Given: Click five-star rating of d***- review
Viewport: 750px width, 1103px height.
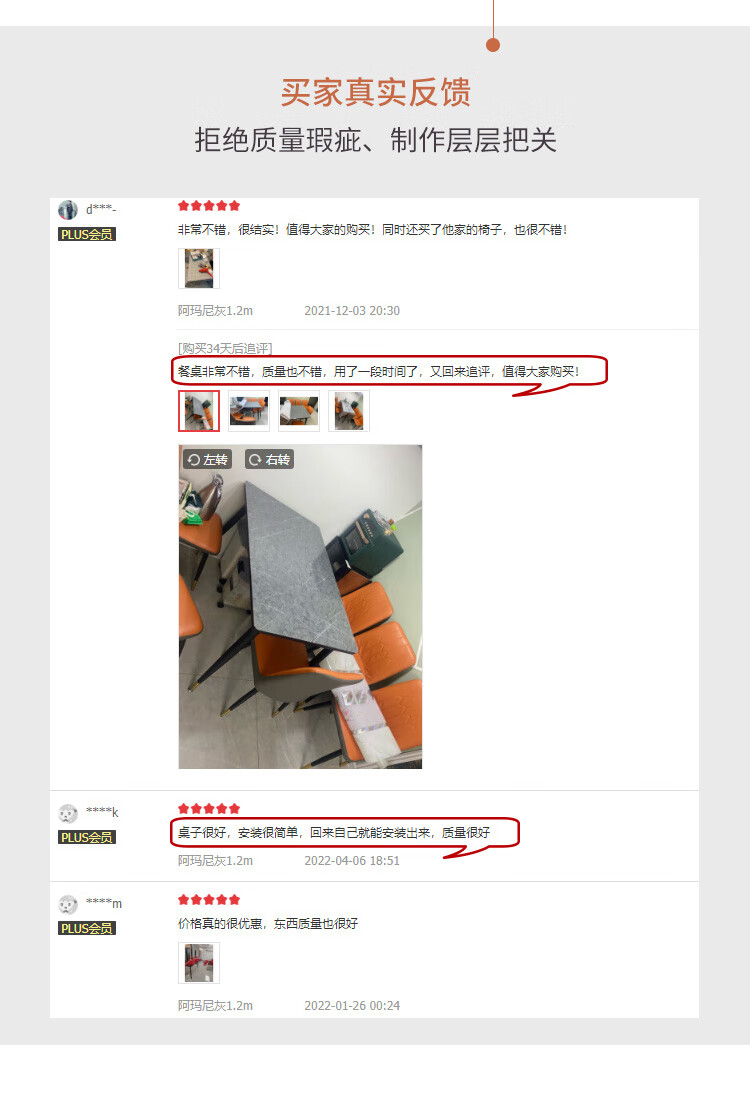Looking at the screenshot, I should tap(209, 206).
